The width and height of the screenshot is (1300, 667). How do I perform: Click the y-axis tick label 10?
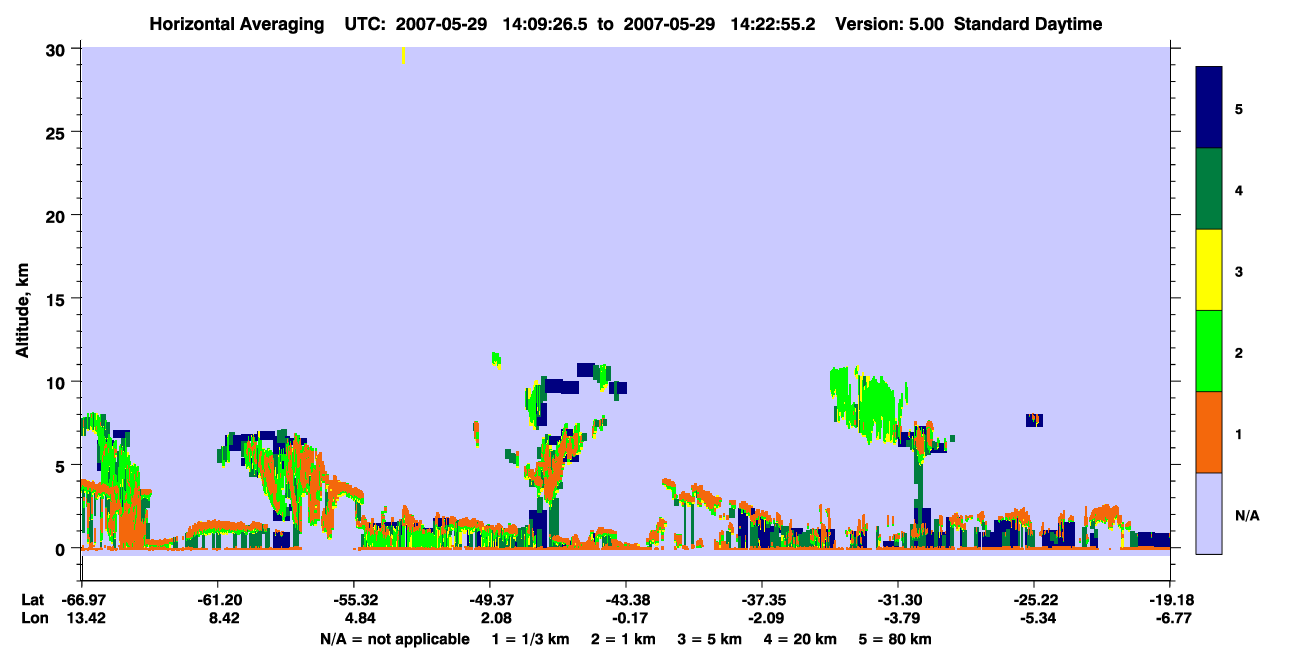pos(58,382)
